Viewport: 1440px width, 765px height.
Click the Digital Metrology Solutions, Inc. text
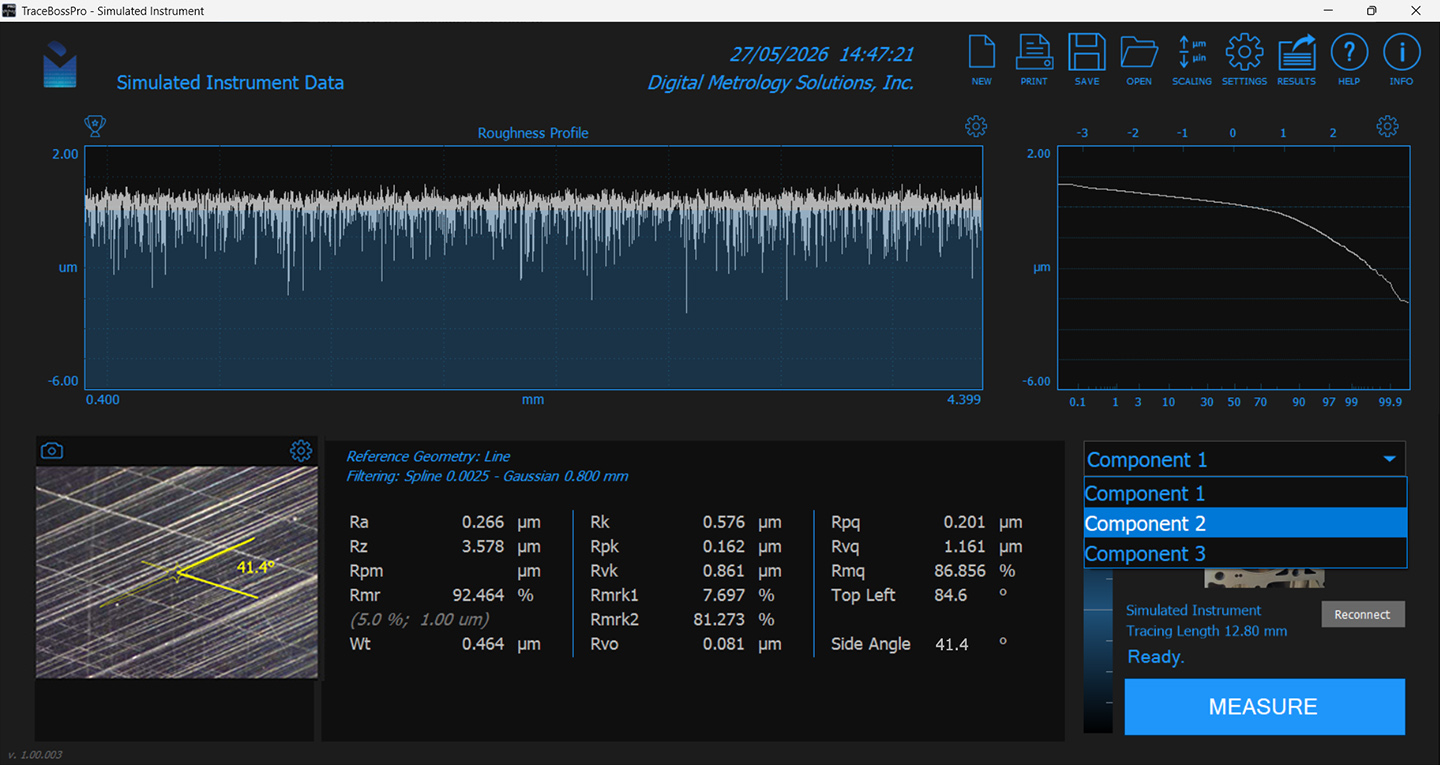pos(780,83)
